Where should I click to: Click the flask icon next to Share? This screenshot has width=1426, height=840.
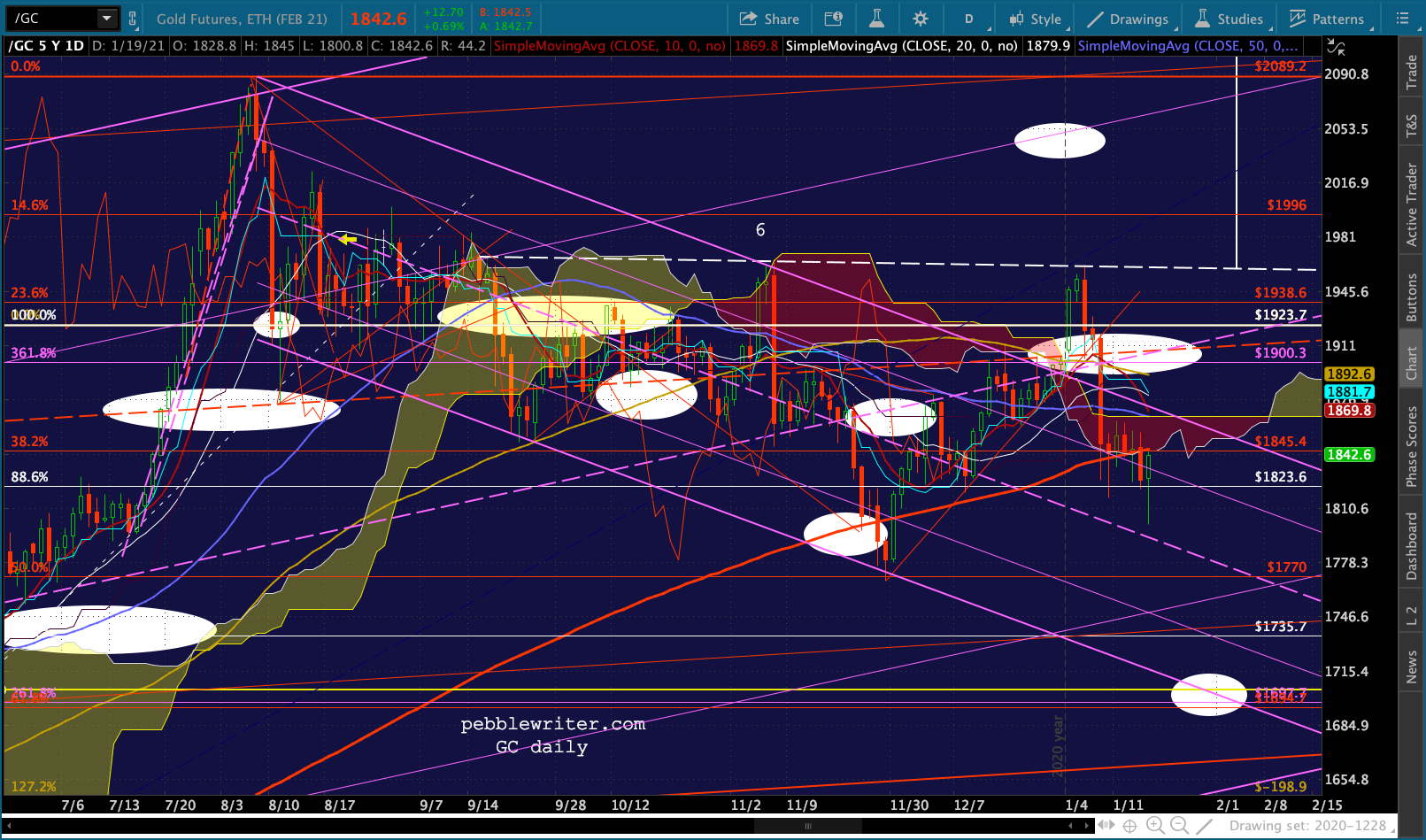[876, 19]
